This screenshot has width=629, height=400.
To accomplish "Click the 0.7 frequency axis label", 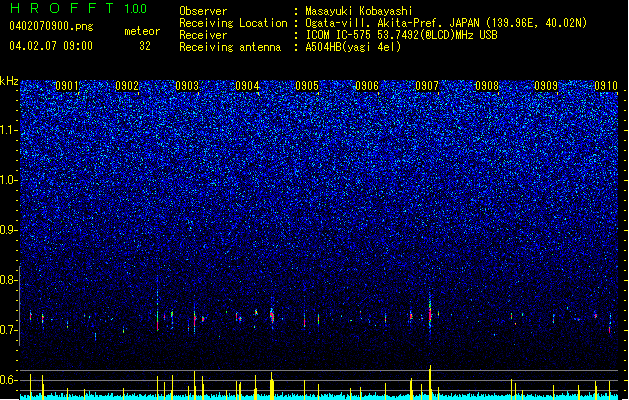I will click(x=9, y=330).
